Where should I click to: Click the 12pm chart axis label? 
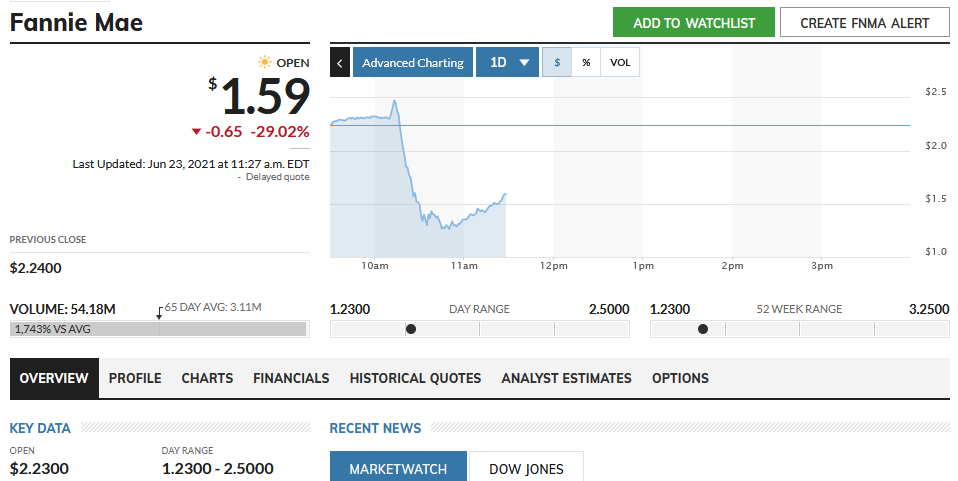tap(554, 266)
